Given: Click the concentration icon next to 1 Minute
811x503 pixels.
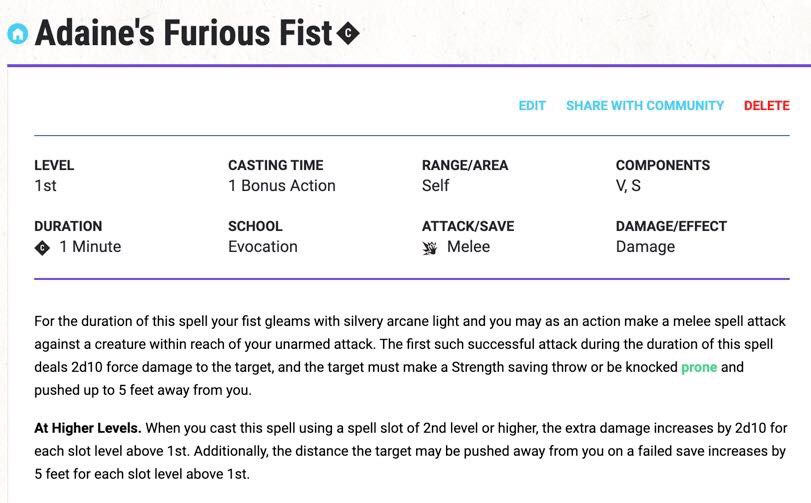Looking at the screenshot, I should 42,247.
